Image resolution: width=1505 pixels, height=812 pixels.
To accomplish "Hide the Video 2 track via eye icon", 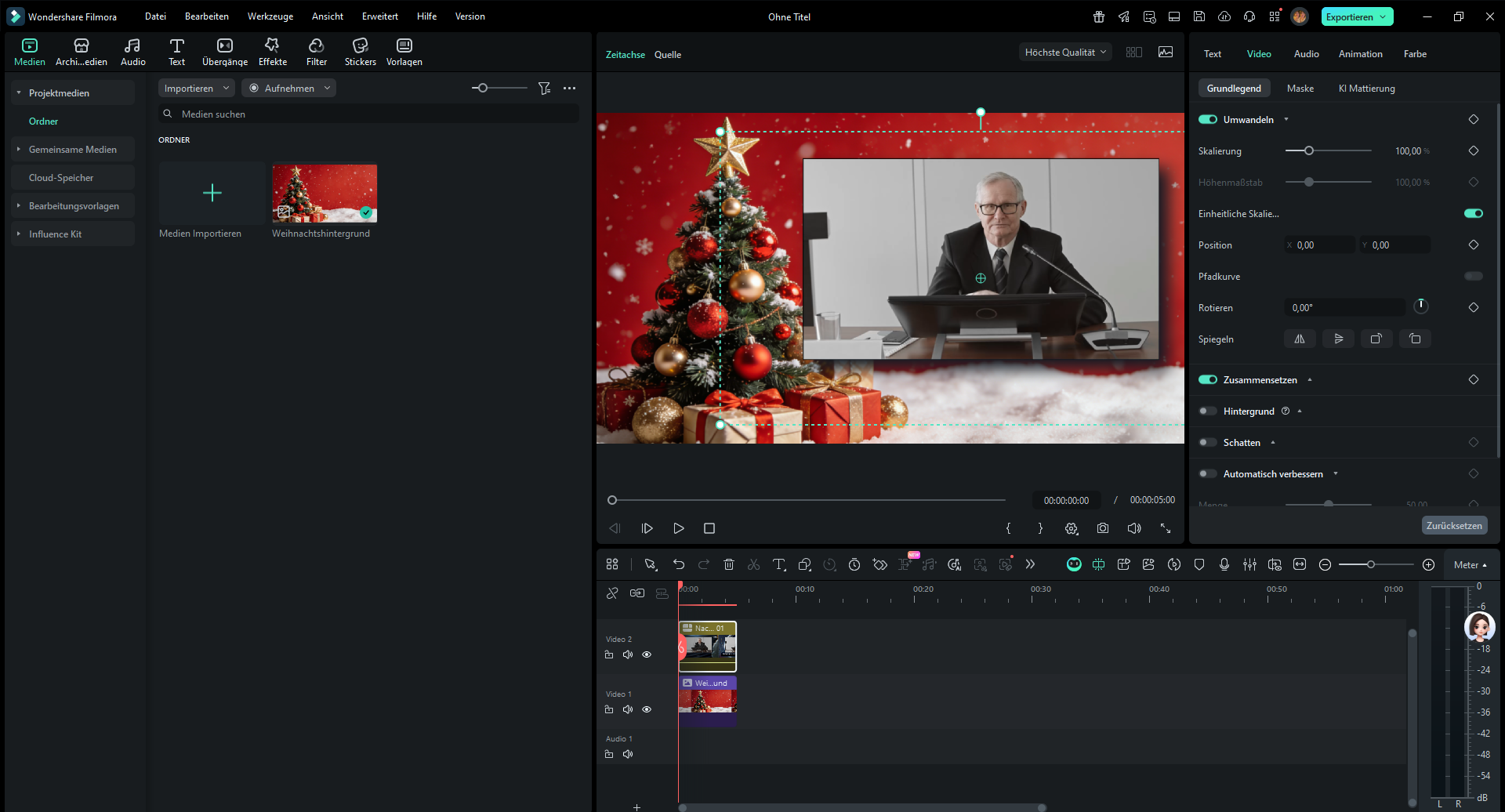I will [647, 654].
